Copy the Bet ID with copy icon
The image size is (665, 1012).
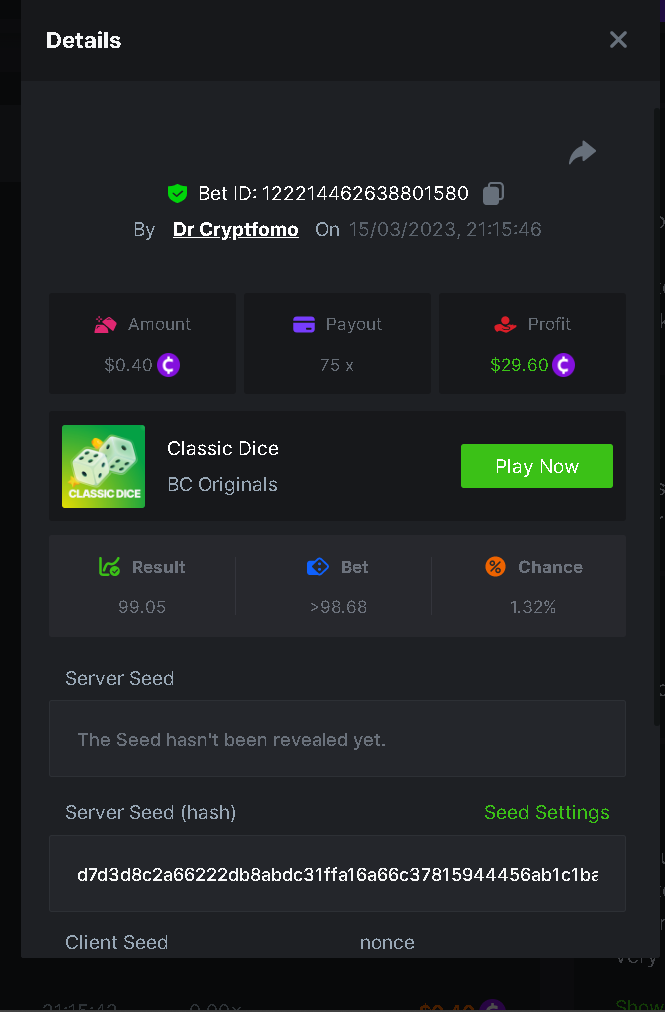[x=493, y=193]
